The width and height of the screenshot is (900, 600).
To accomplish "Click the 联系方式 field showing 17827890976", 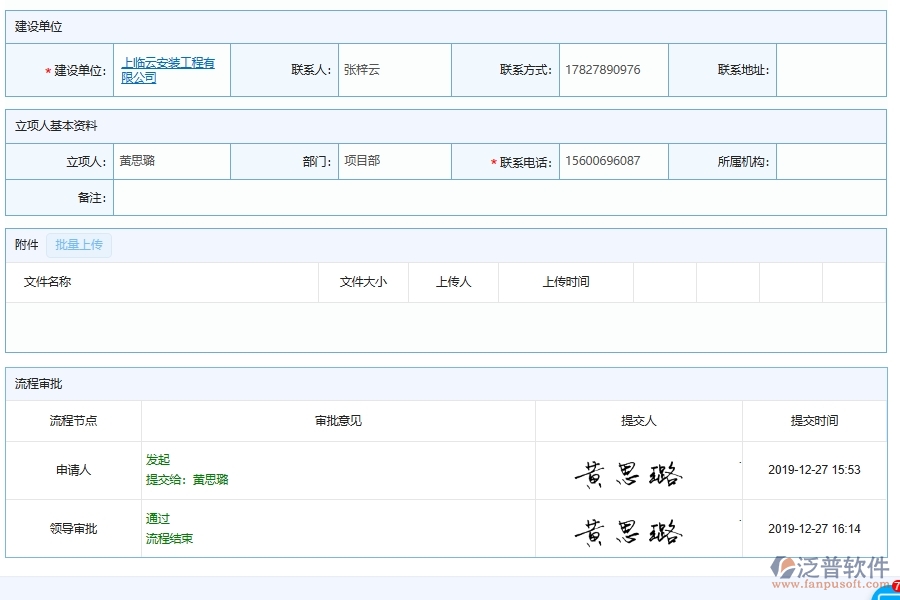I will [611, 69].
